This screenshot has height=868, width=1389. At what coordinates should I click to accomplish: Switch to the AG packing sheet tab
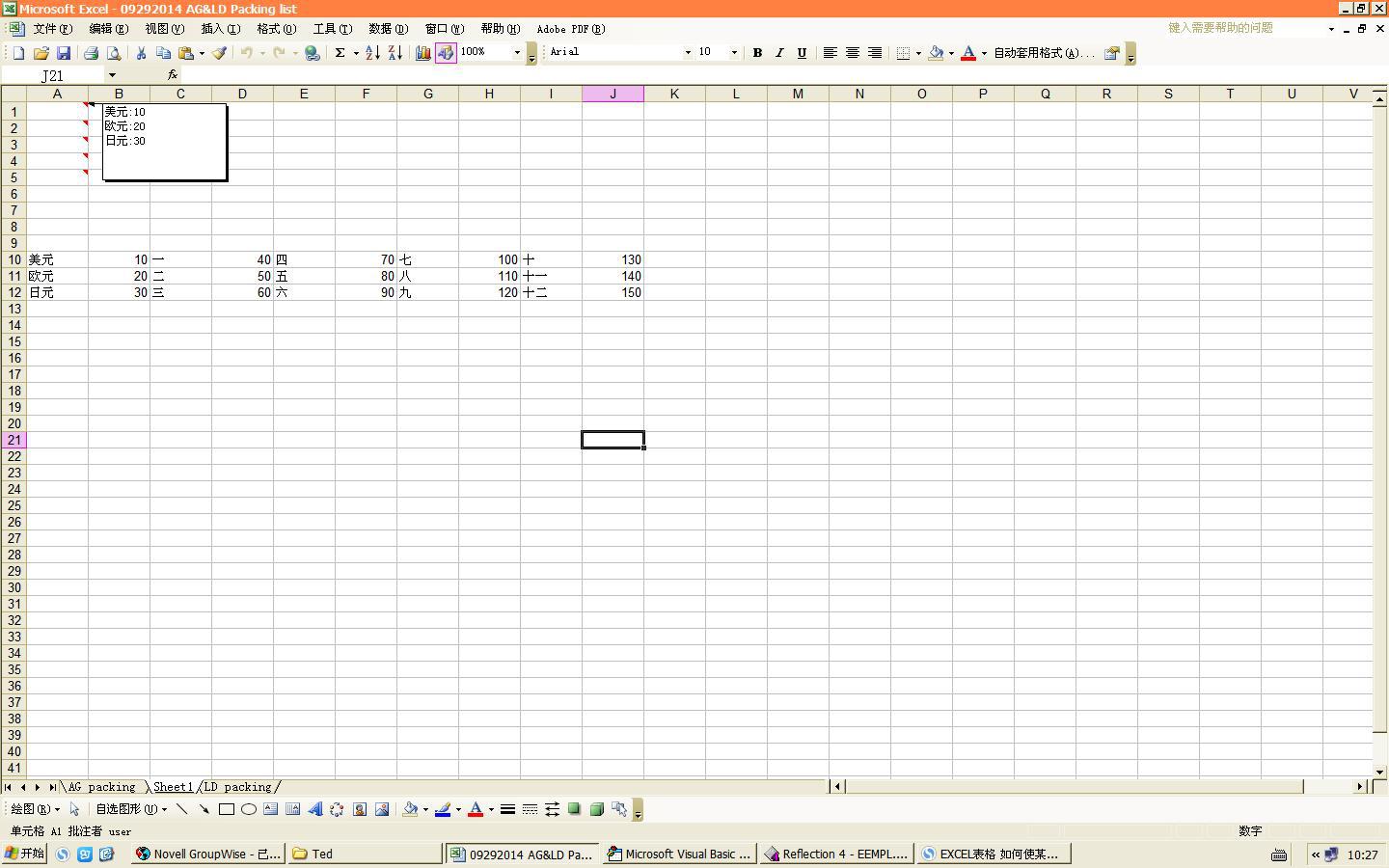[x=102, y=787]
